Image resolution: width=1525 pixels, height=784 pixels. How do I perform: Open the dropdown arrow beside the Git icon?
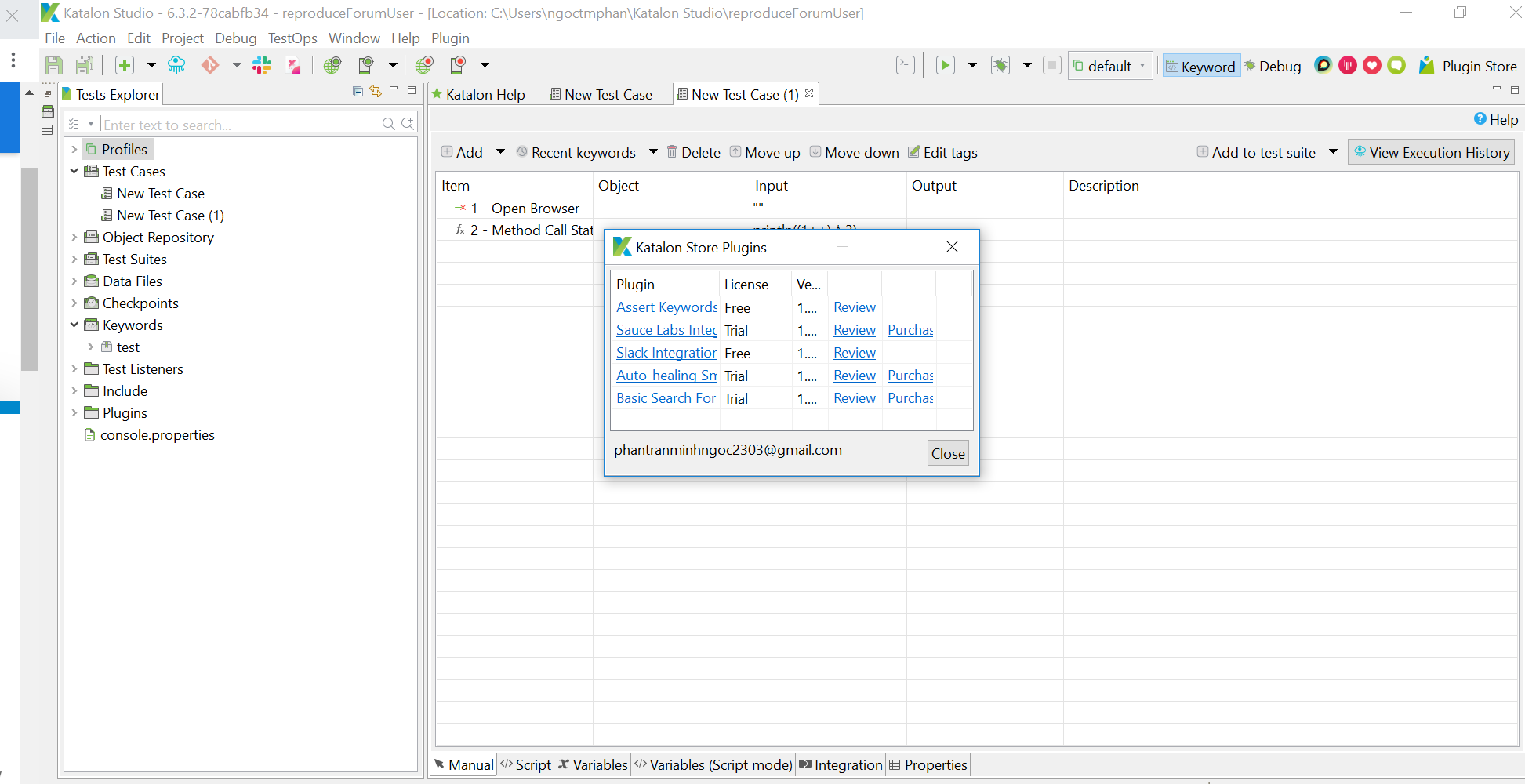point(237,65)
